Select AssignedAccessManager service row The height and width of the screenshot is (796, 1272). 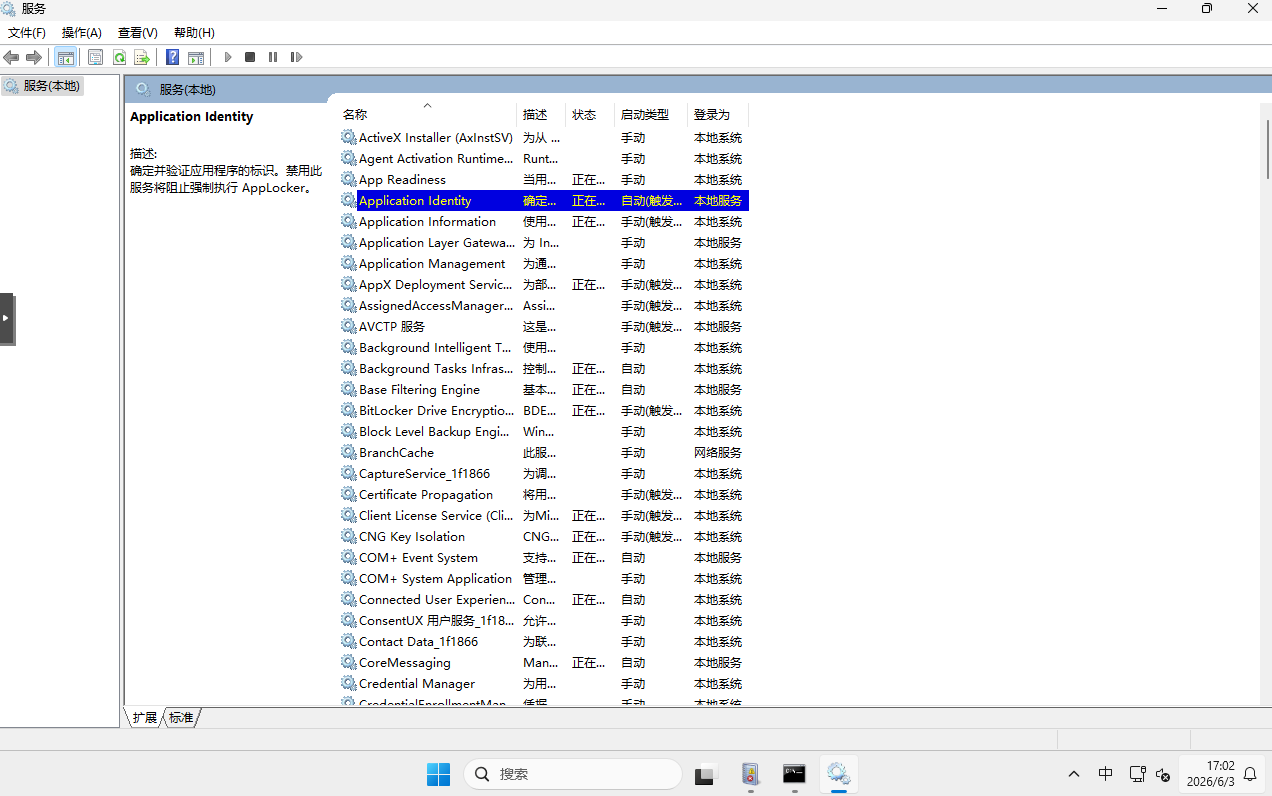544,305
